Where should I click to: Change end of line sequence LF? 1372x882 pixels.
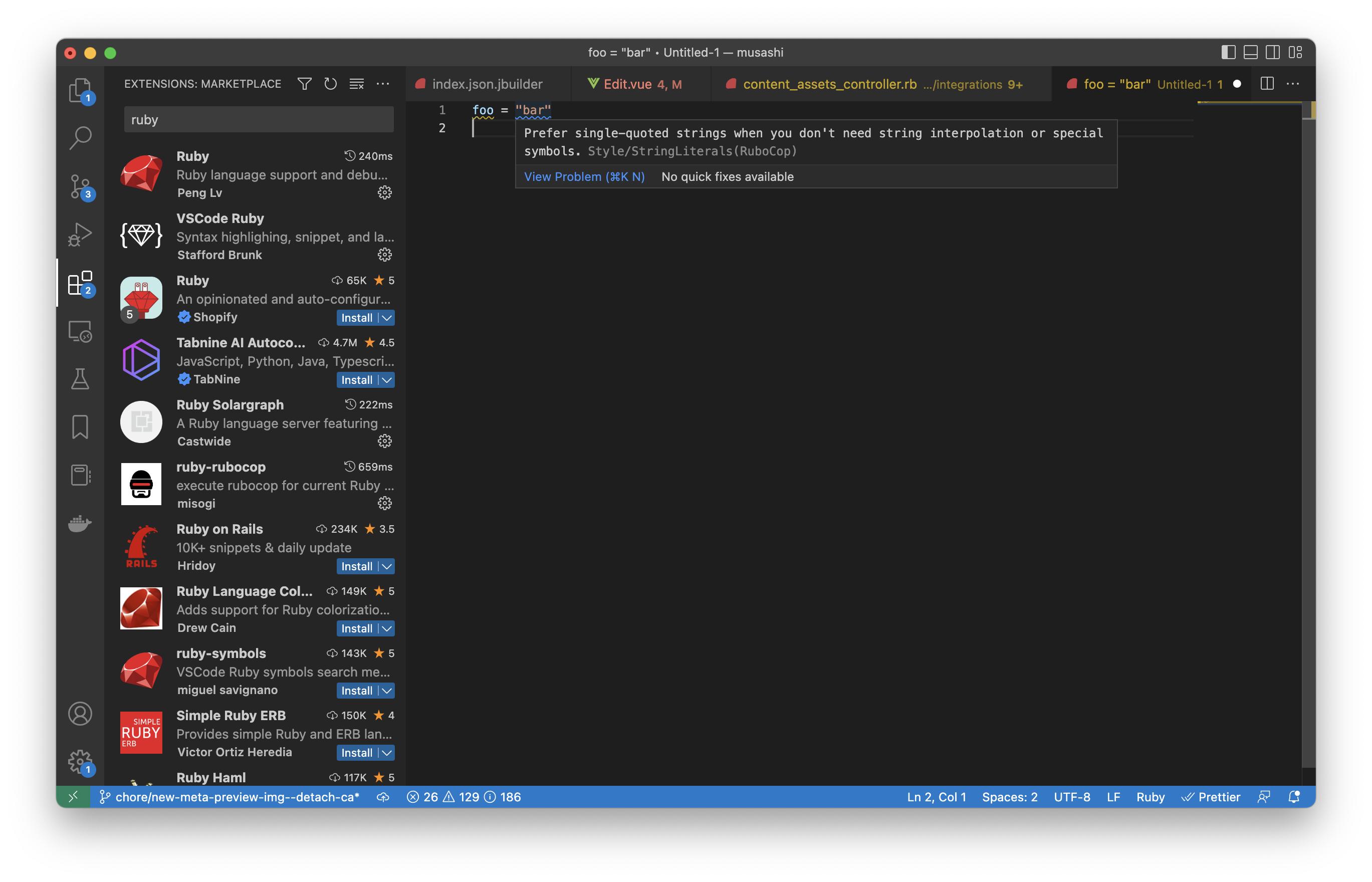click(x=1113, y=797)
